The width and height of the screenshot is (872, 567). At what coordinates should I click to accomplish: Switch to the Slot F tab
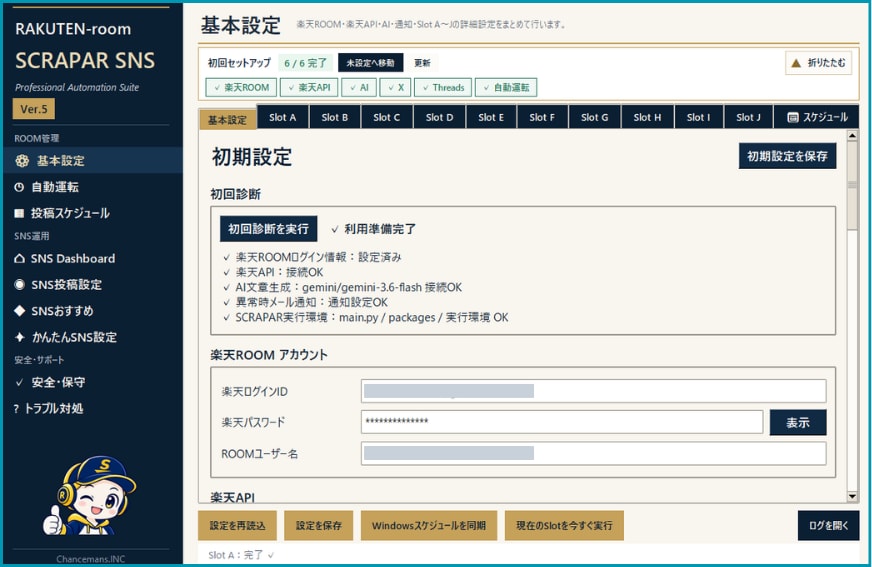coord(542,117)
